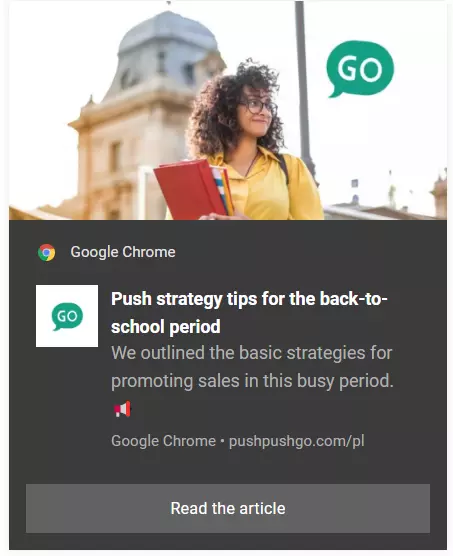The height and width of the screenshot is (556, 453).
Task: Click the colorful notebooks behind the red folder
Action: tap(222, 190)
